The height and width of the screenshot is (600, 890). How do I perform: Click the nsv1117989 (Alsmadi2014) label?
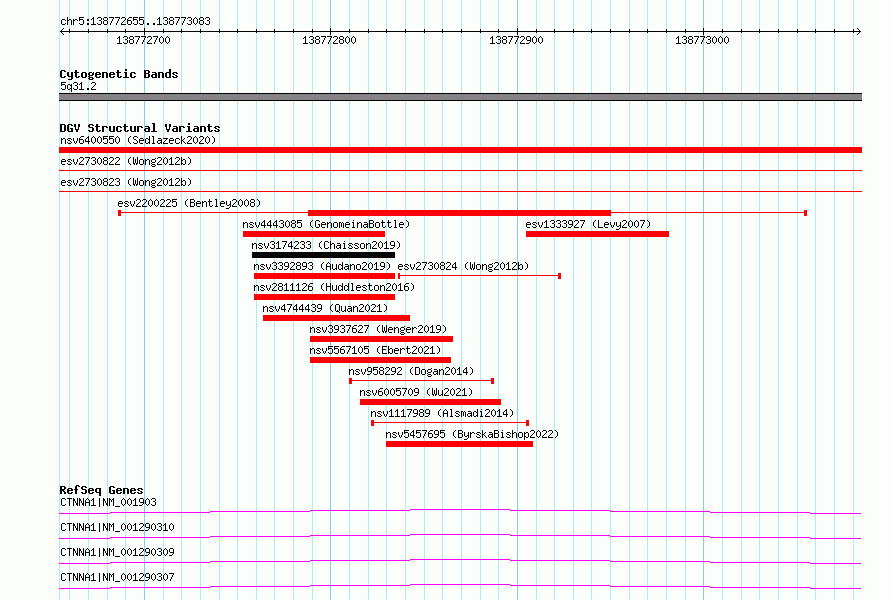point(442,413)
